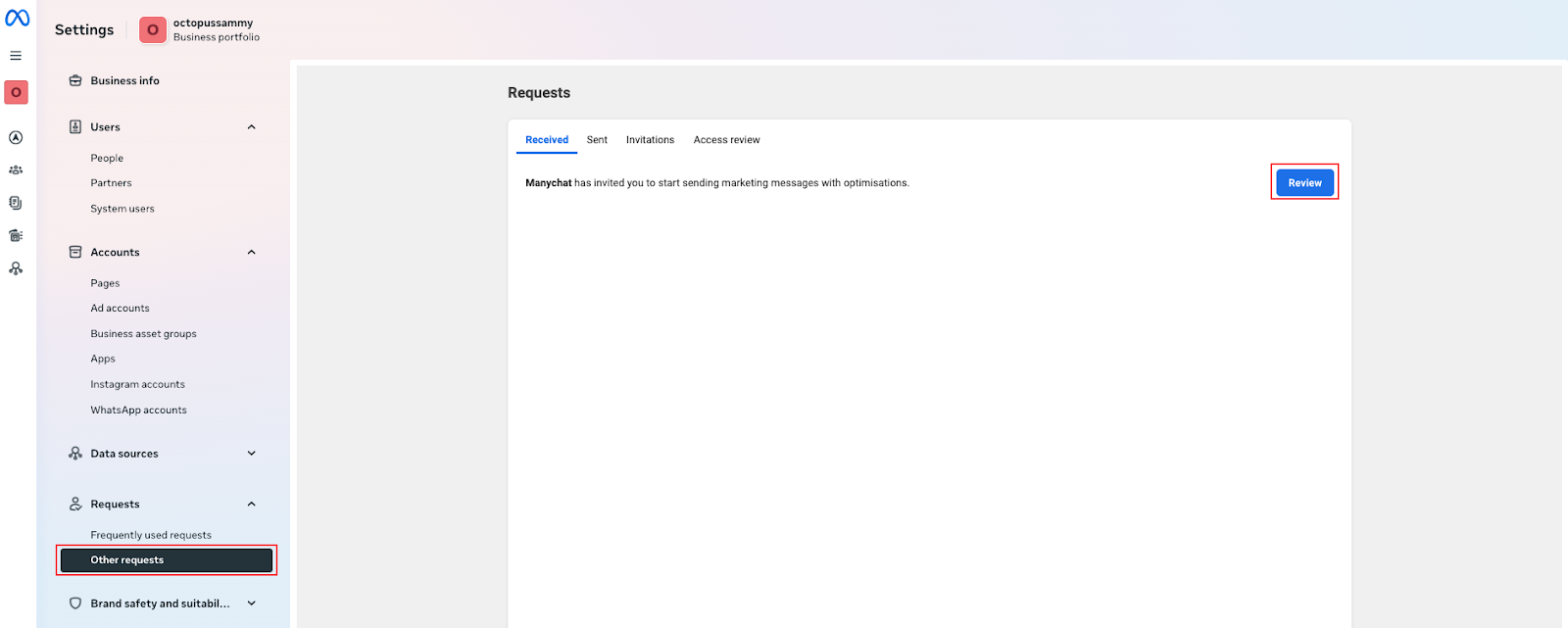Review the Manychat invitation

1304,182
